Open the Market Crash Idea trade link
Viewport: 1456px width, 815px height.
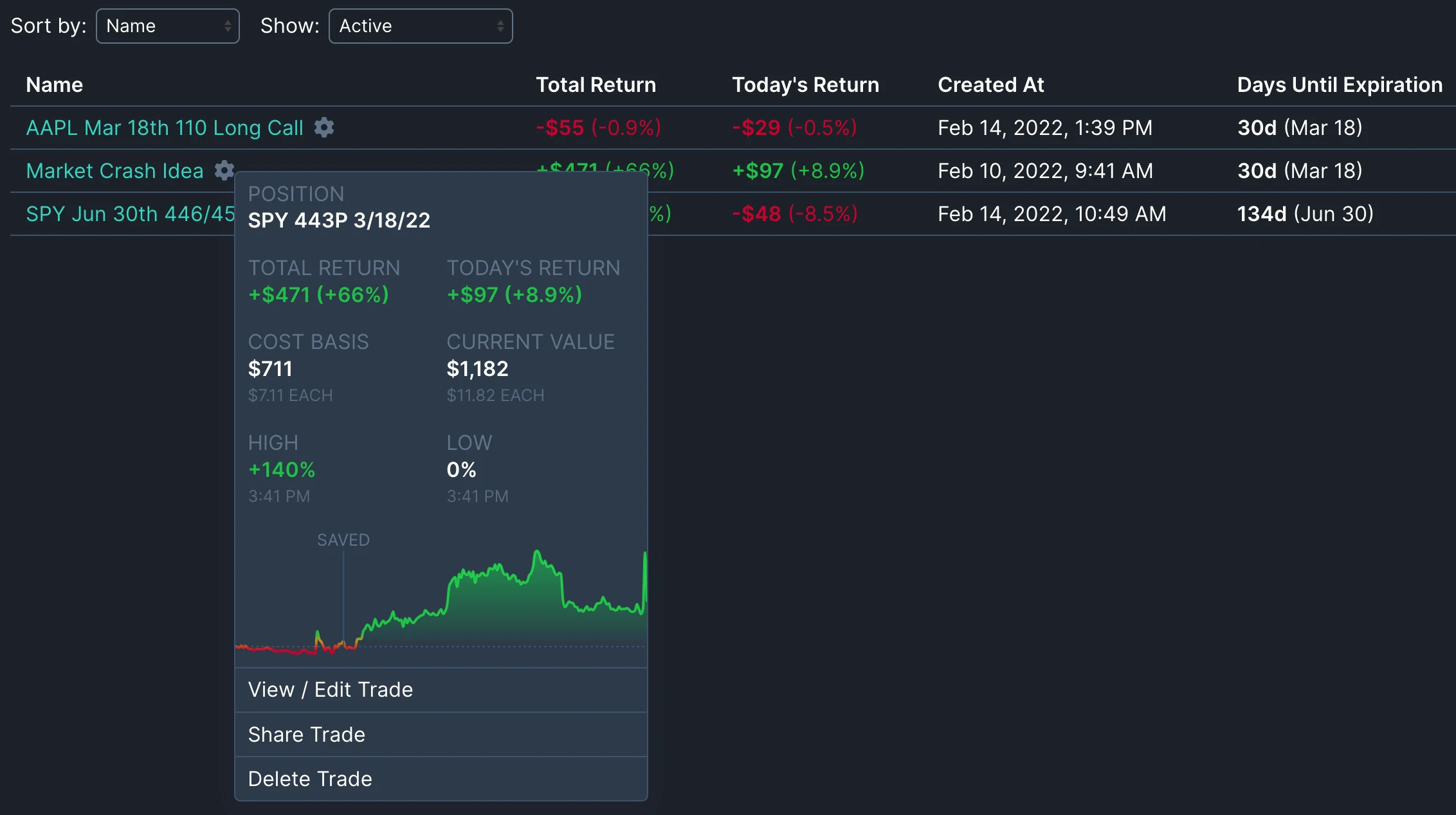115,171
